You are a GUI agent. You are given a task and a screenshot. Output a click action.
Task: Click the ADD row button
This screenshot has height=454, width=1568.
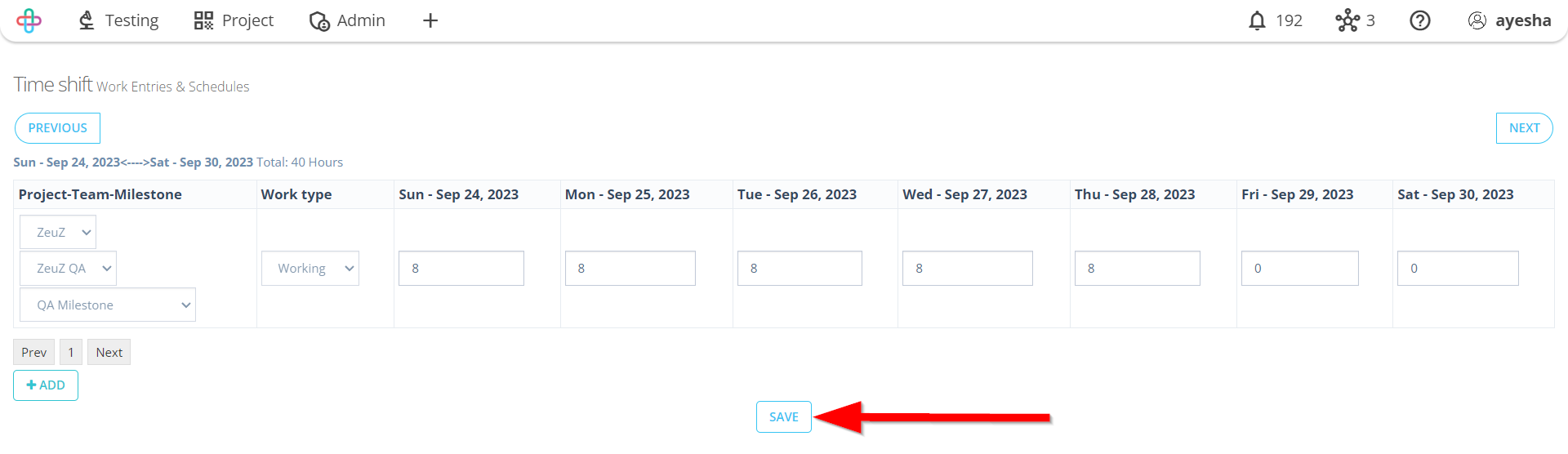pyautogui.click(x=46, y=385)
